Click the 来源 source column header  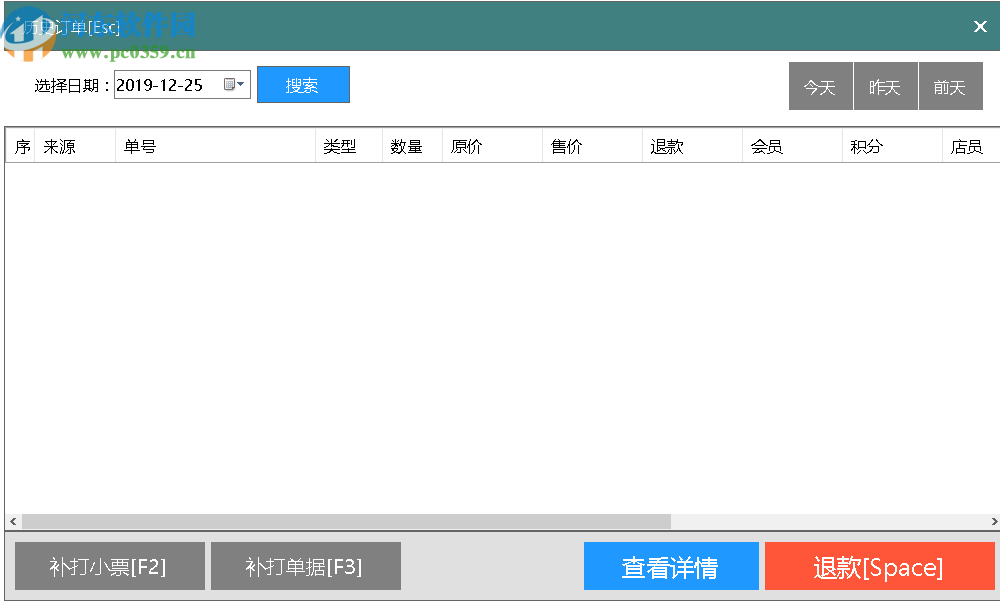[63, 146]
